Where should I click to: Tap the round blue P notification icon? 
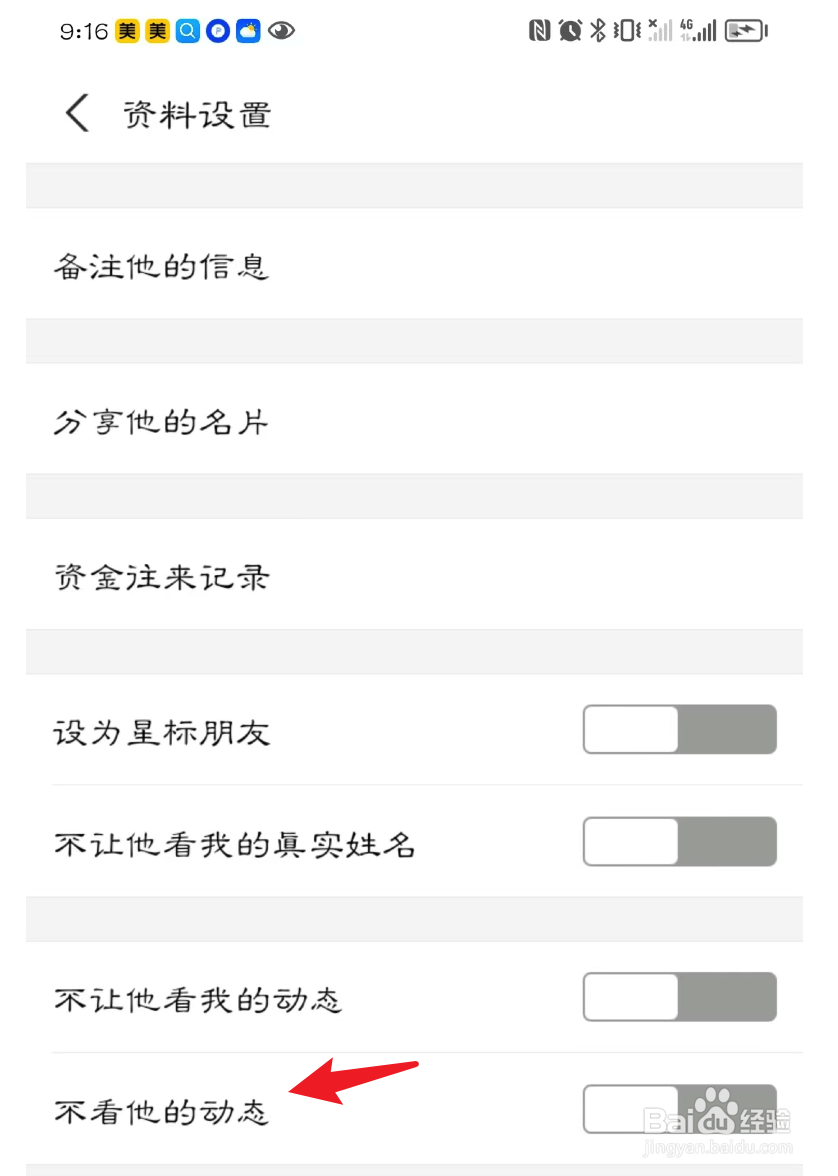pyautogui.click(x=218, y=31)
